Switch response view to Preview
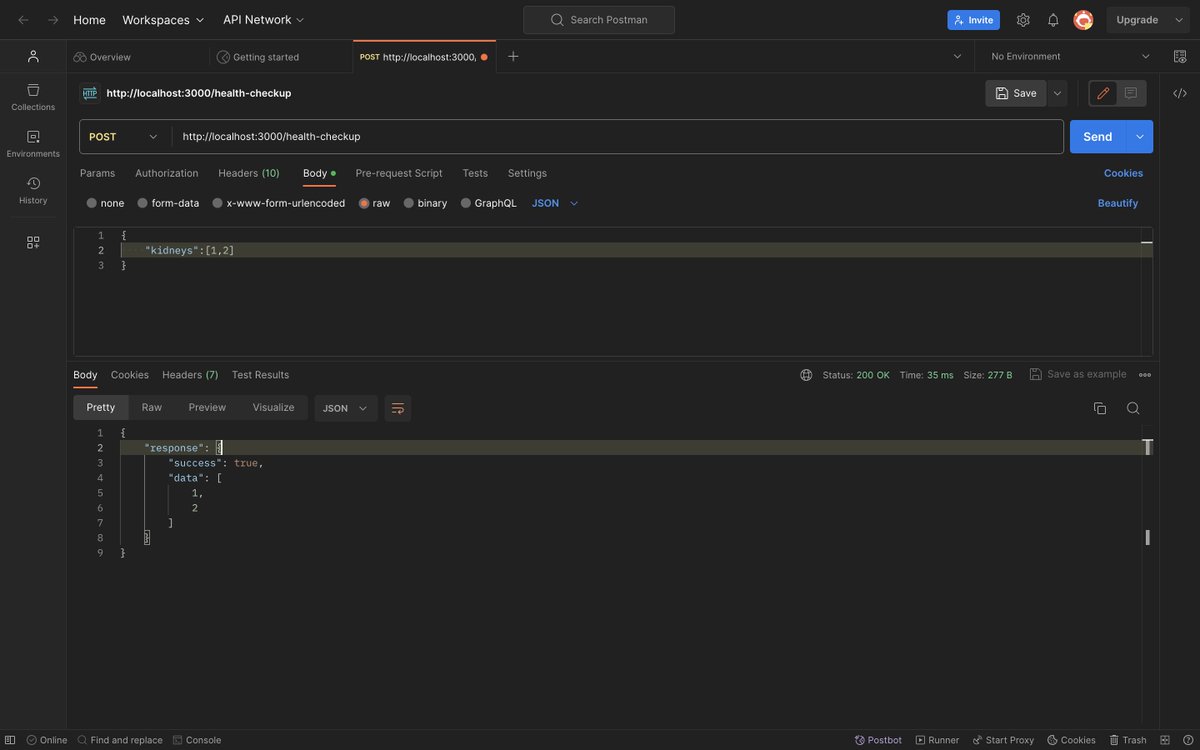 click(x=207, y=407)
